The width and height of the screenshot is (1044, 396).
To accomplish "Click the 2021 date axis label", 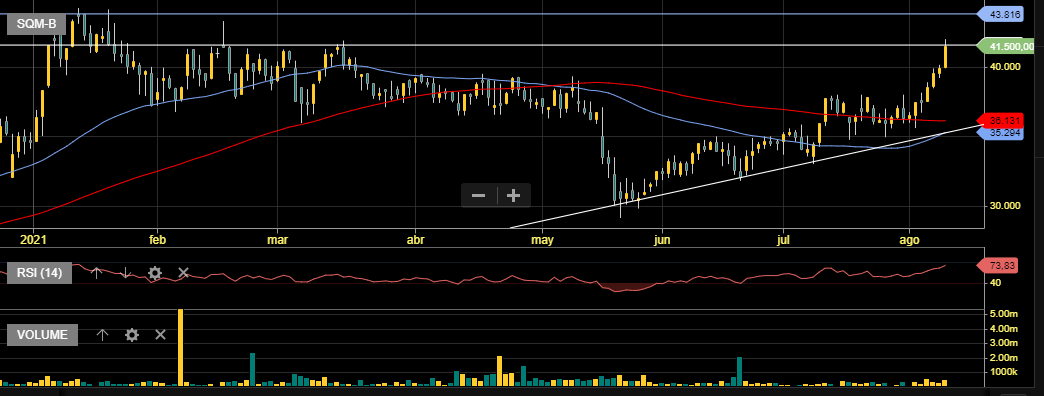I will (x=33, y=240).
